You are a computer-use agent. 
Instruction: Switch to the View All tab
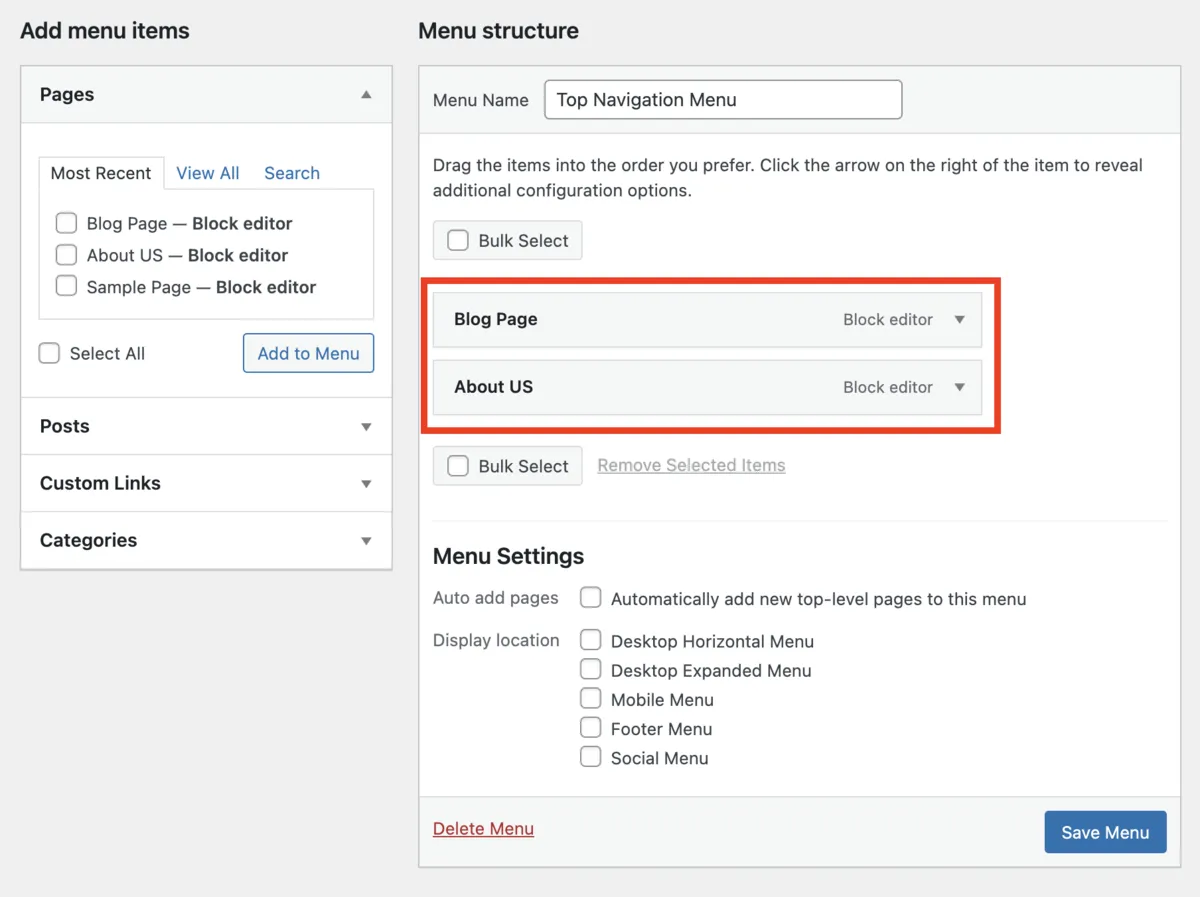point(208,173)
